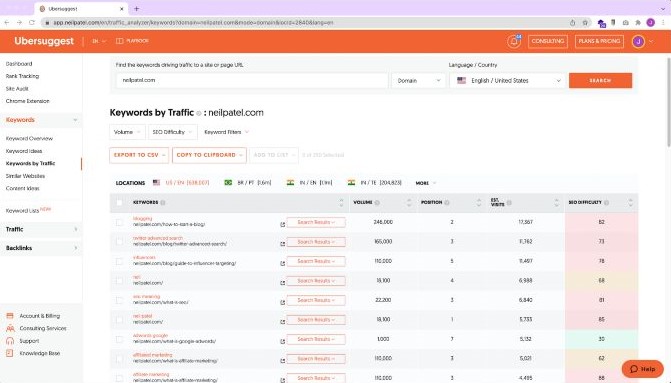The width and height of the screenshot is (671, 383).
Task: Click the CONSULTING header button
Action: pyautogui.click(x=548, y=41)
